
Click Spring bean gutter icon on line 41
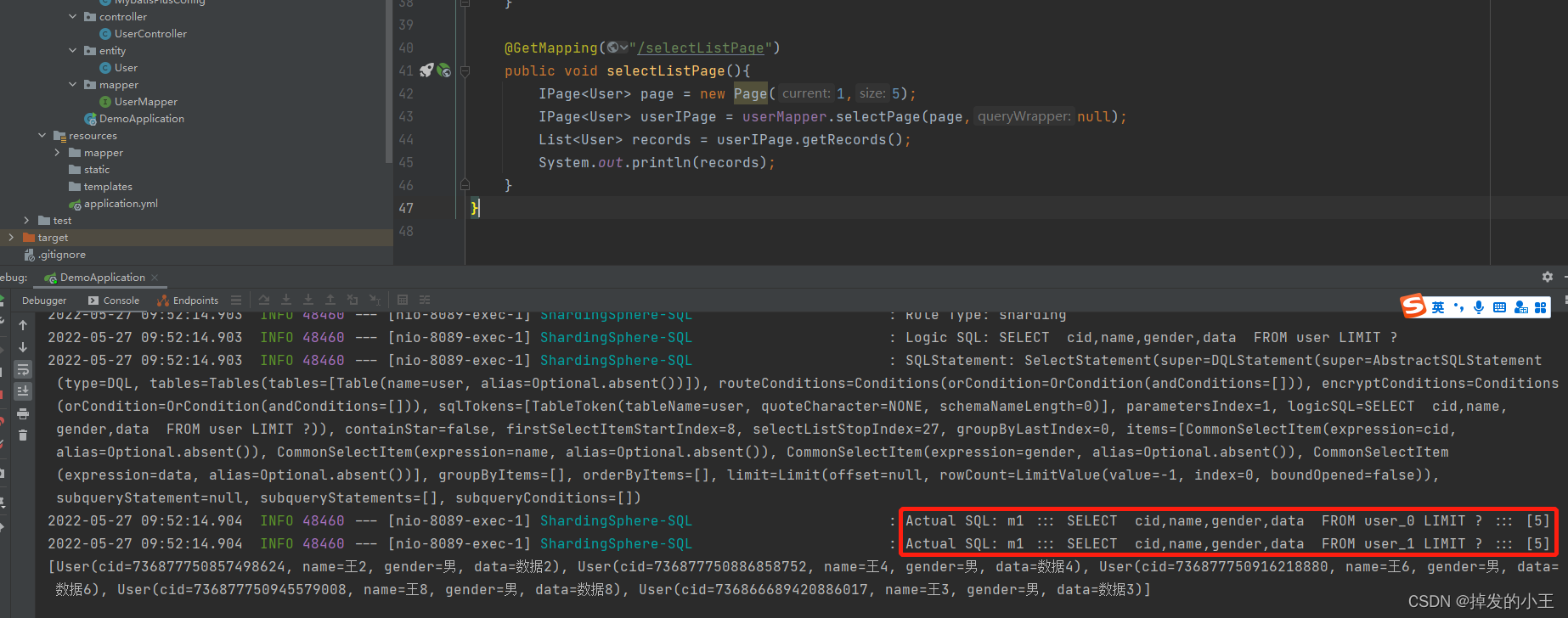[x=426, y=70]
